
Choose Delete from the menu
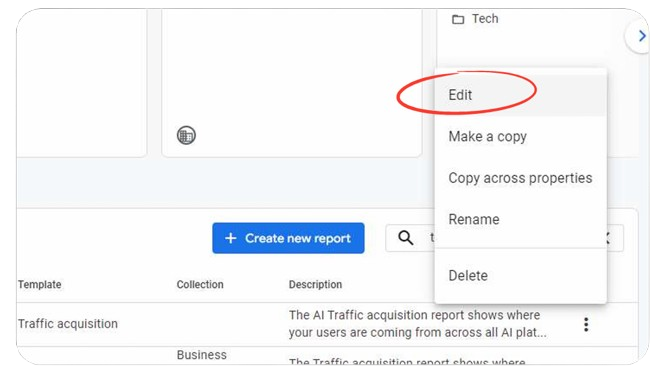pos(520,276)
